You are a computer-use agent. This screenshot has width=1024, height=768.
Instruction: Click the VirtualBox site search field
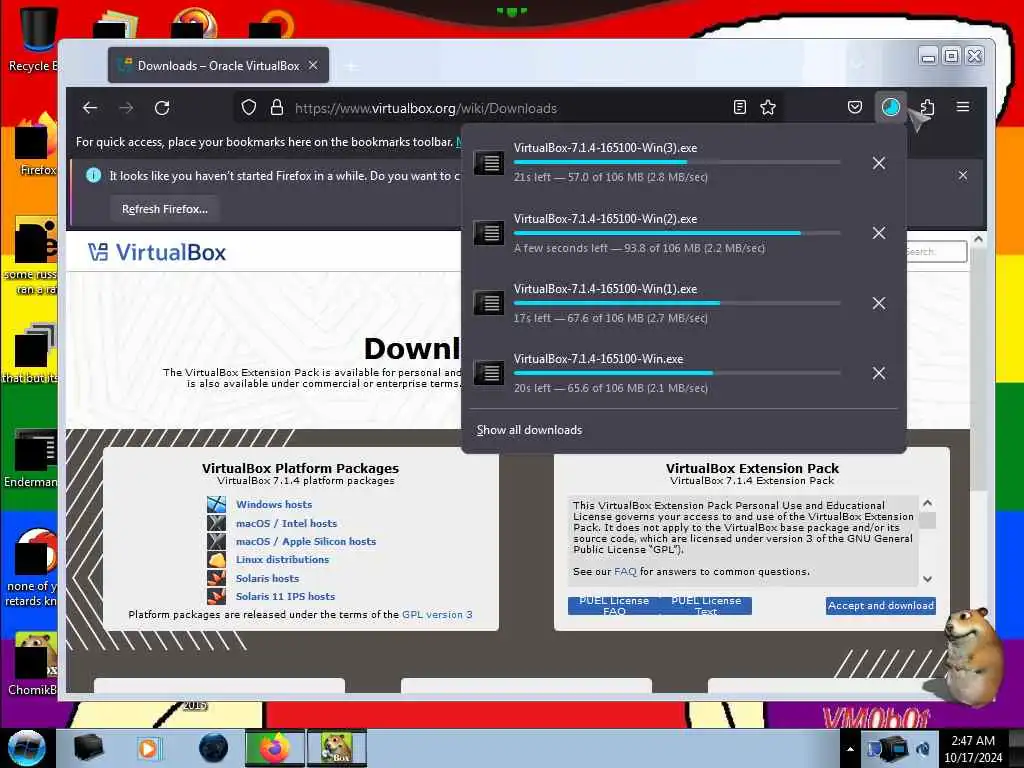click(x=935, y=251)
